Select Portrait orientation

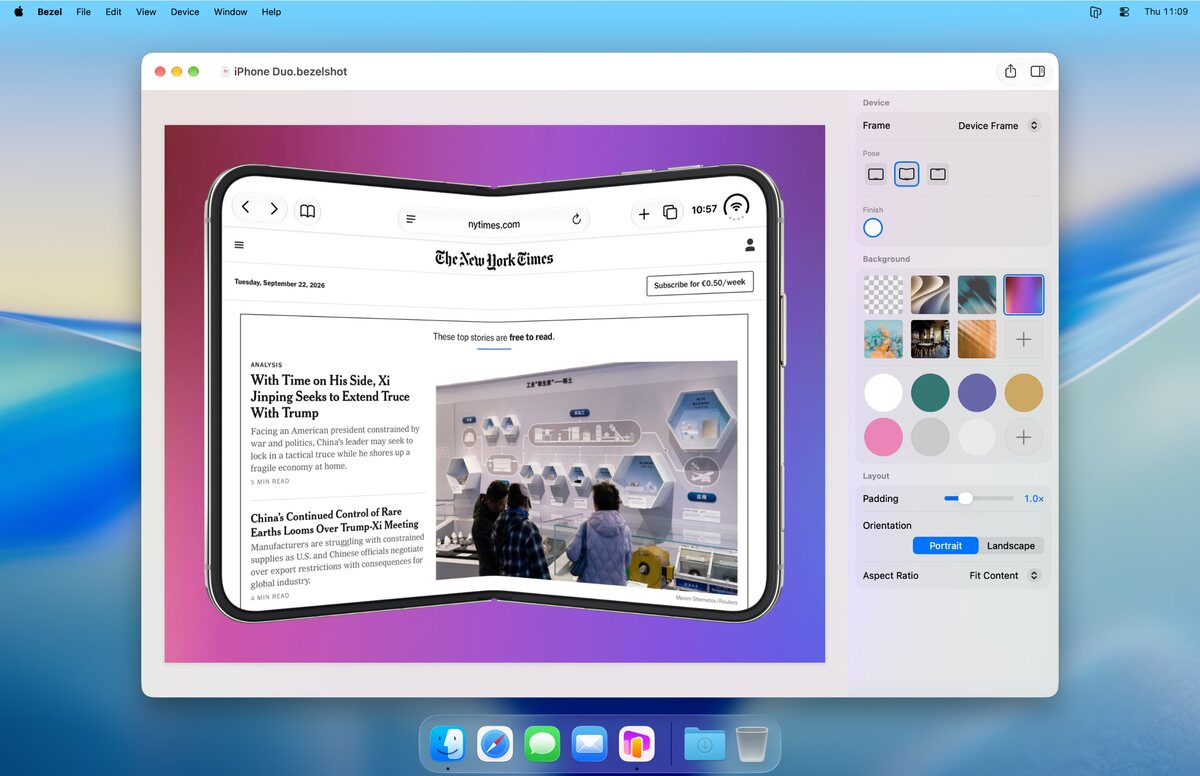click(x=946, y=546)
